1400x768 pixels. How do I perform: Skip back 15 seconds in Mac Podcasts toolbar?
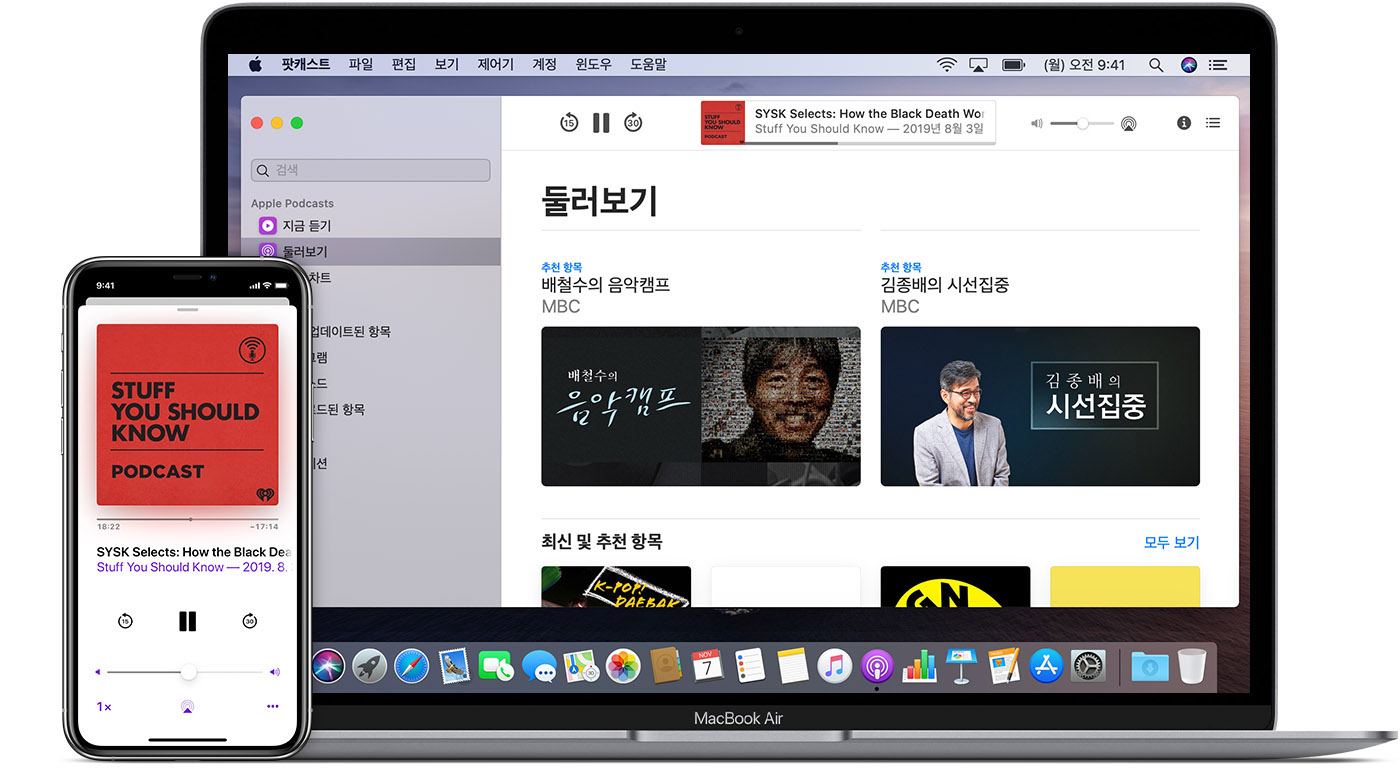569,123
